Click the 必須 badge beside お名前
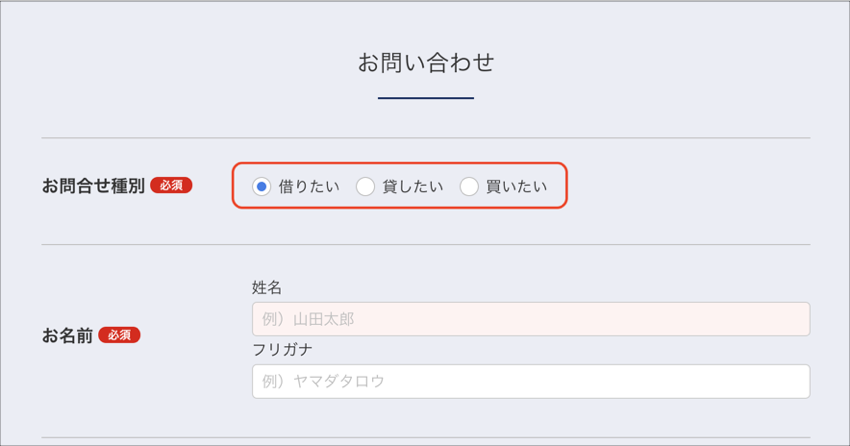This screenshot has width=850, height=446. point(119,335)
